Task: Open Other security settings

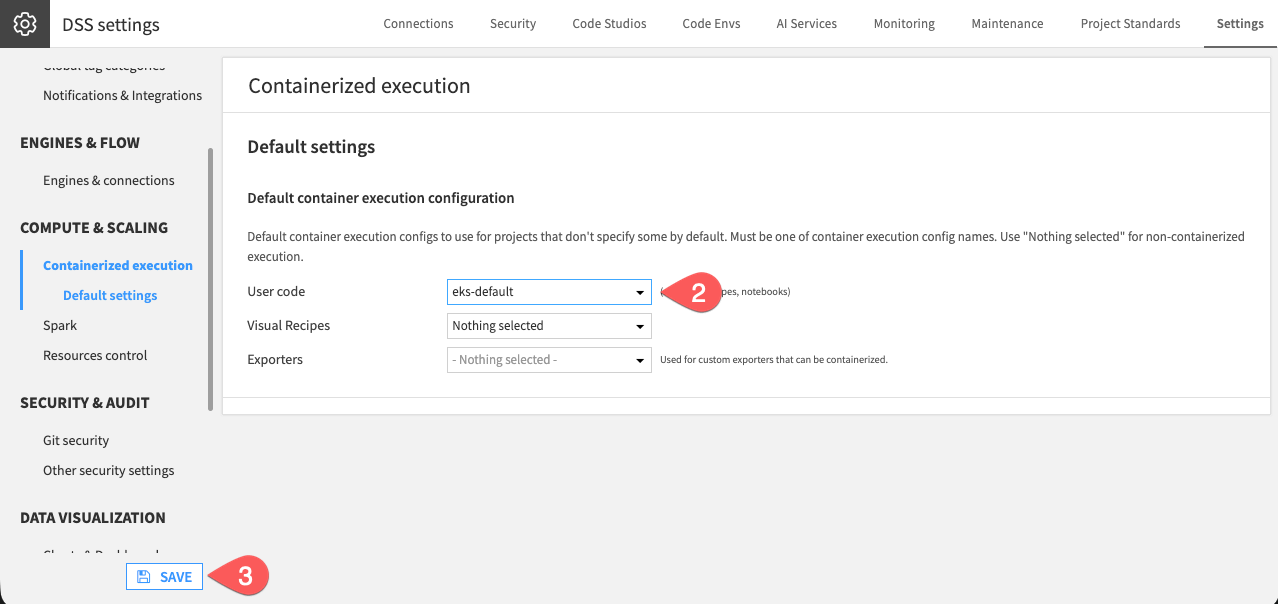Action: pyautogui.click(x=108, y=471)
